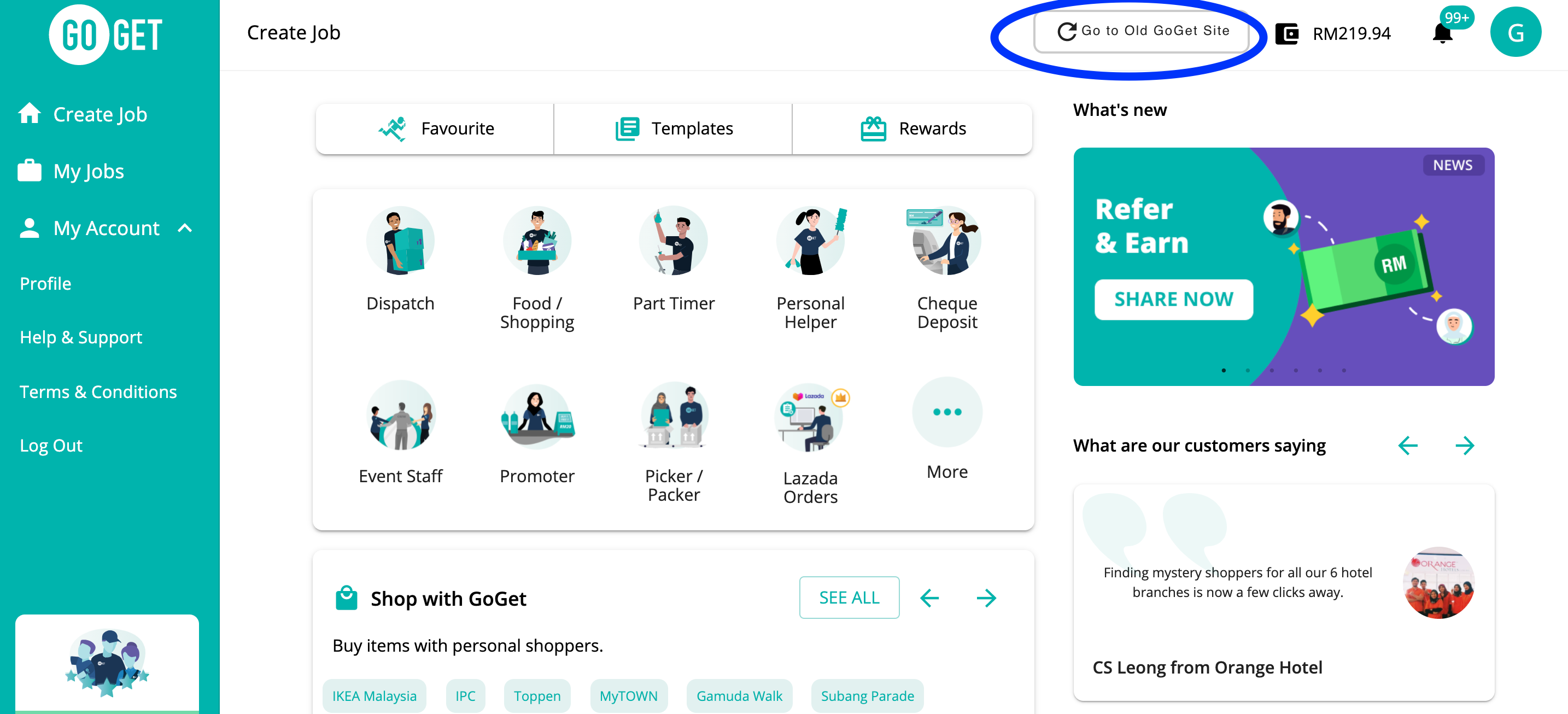Select the IKEA Malaysia shop chip
This screenshot has height=714, width=1568.
point(374,696)
